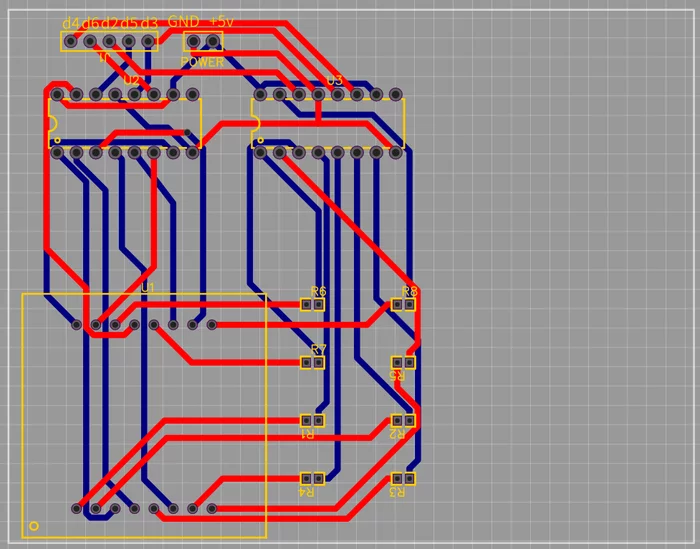This screenshot has width=700, height=549.
Task: Click the mirrored R1 resistor label
Action: coord(307,434)
